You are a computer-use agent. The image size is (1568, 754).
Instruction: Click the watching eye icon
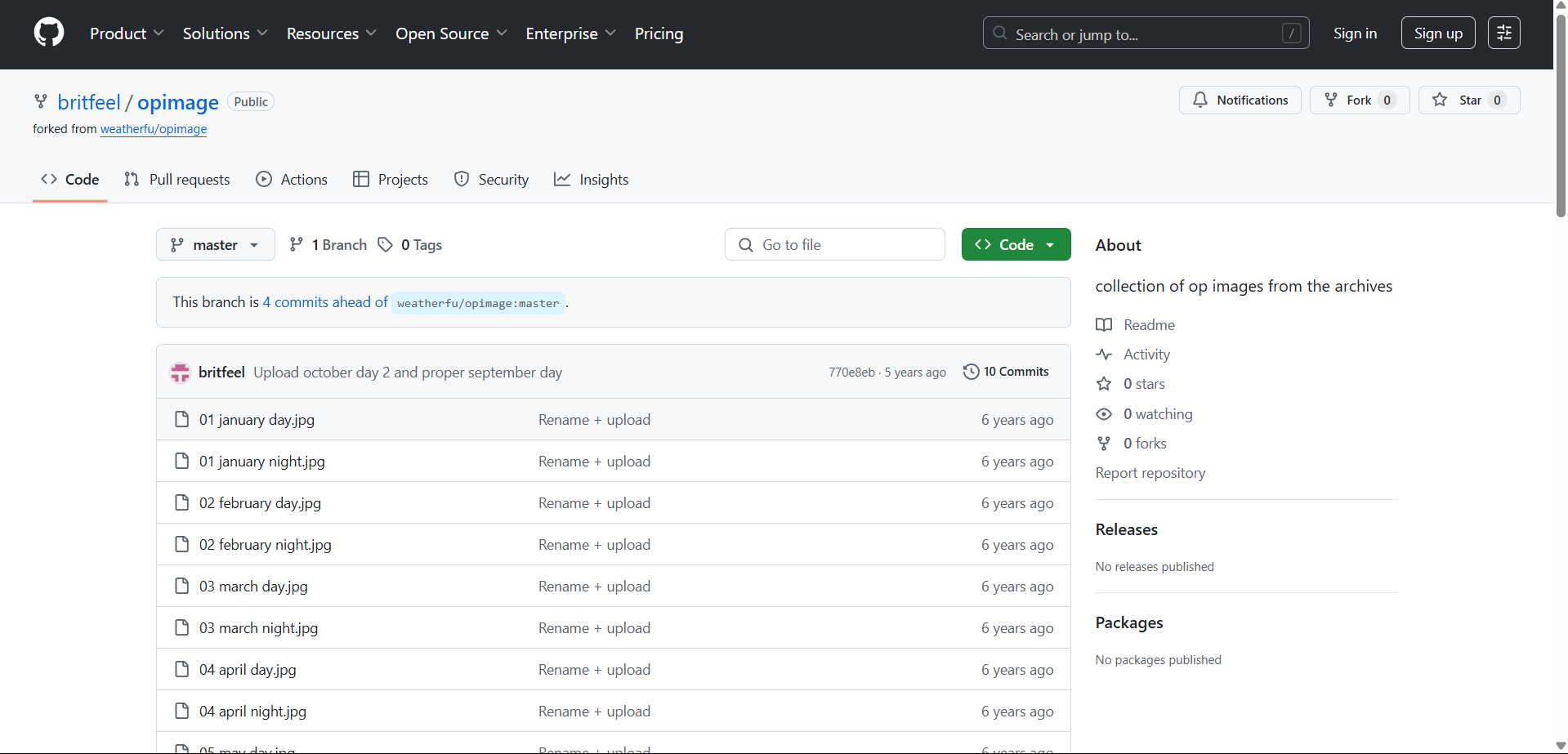click(1104, 414)
